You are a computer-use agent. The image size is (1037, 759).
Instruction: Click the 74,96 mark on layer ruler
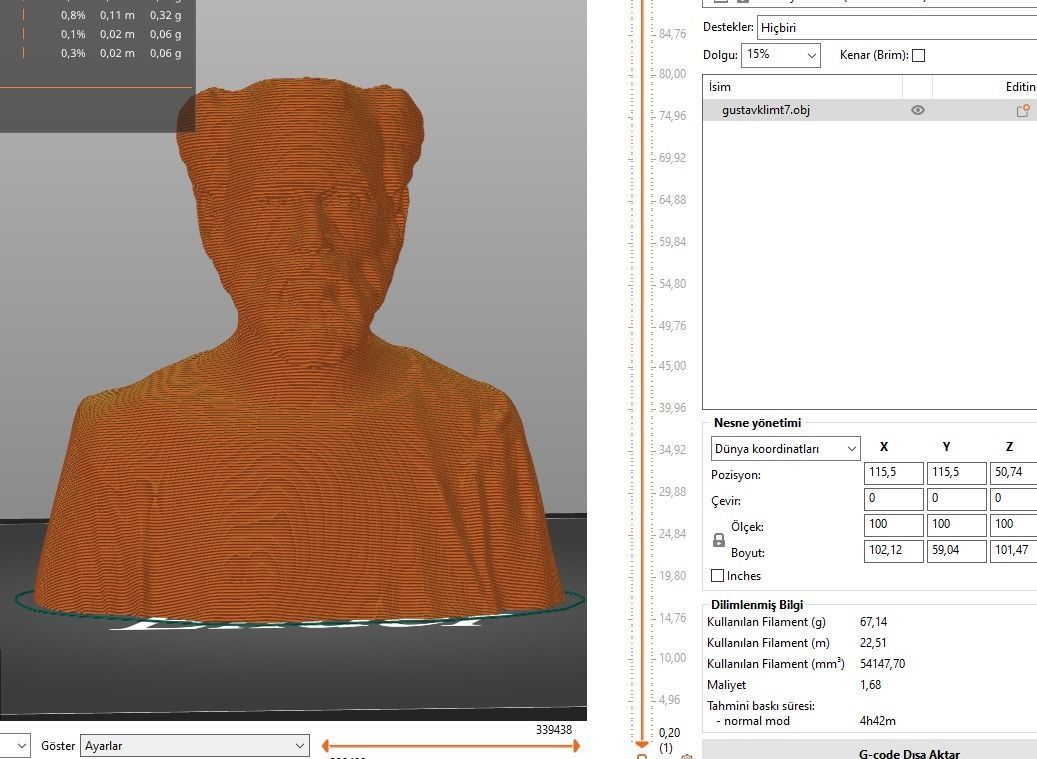673,116
